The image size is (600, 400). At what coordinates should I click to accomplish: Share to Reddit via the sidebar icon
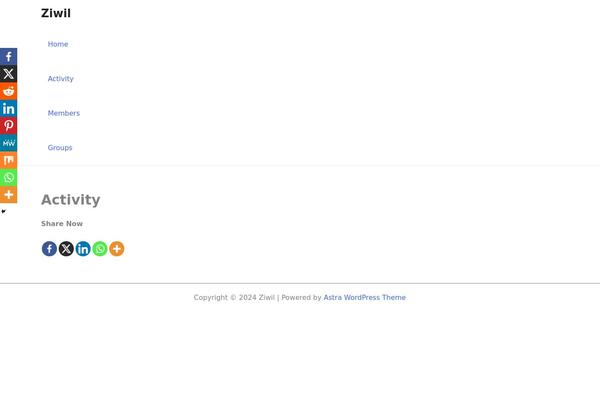click(8, 91)
